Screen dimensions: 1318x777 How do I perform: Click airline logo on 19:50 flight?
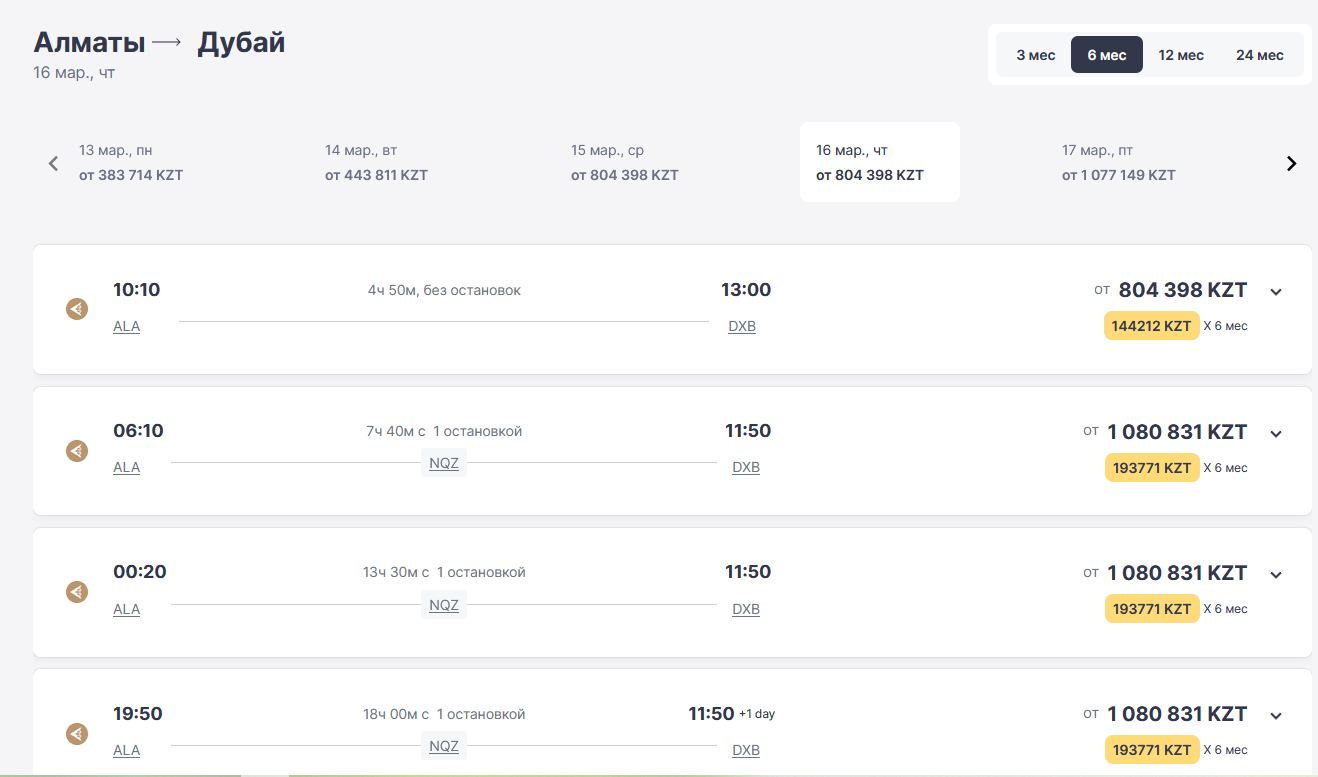tap(77, 734)
